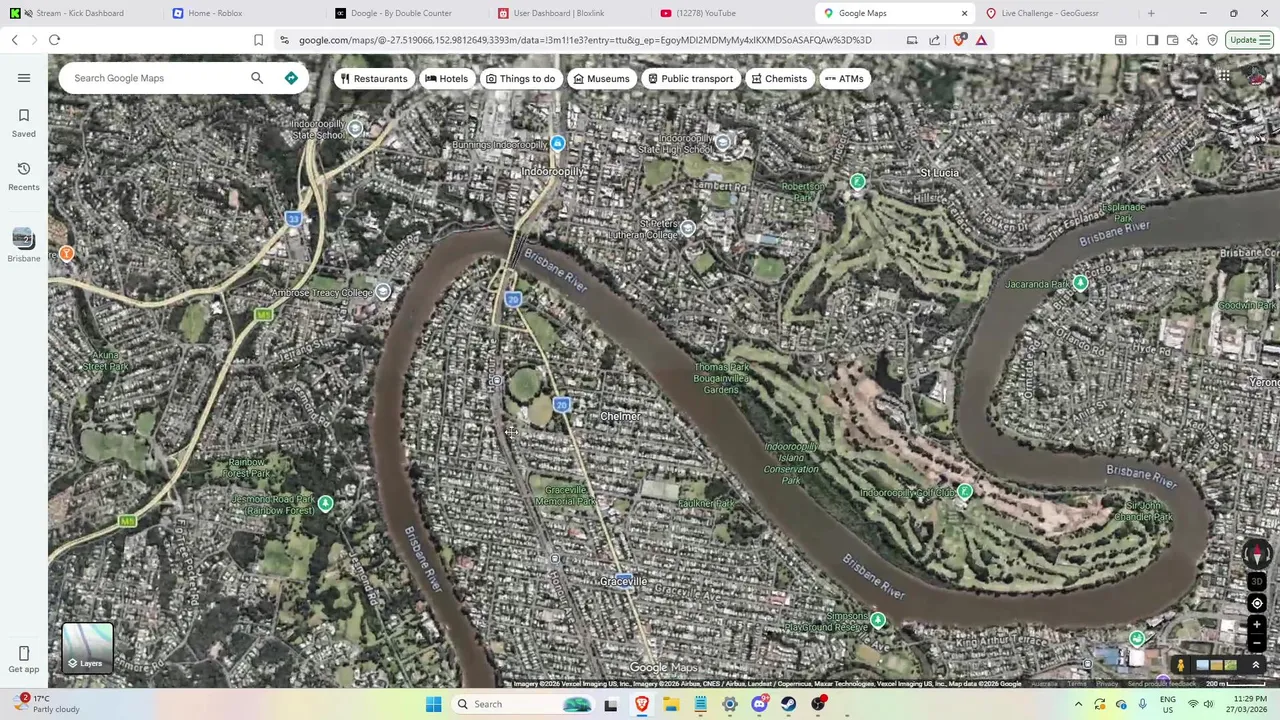
Task: Reset map compass to north
Action: 1257,553
